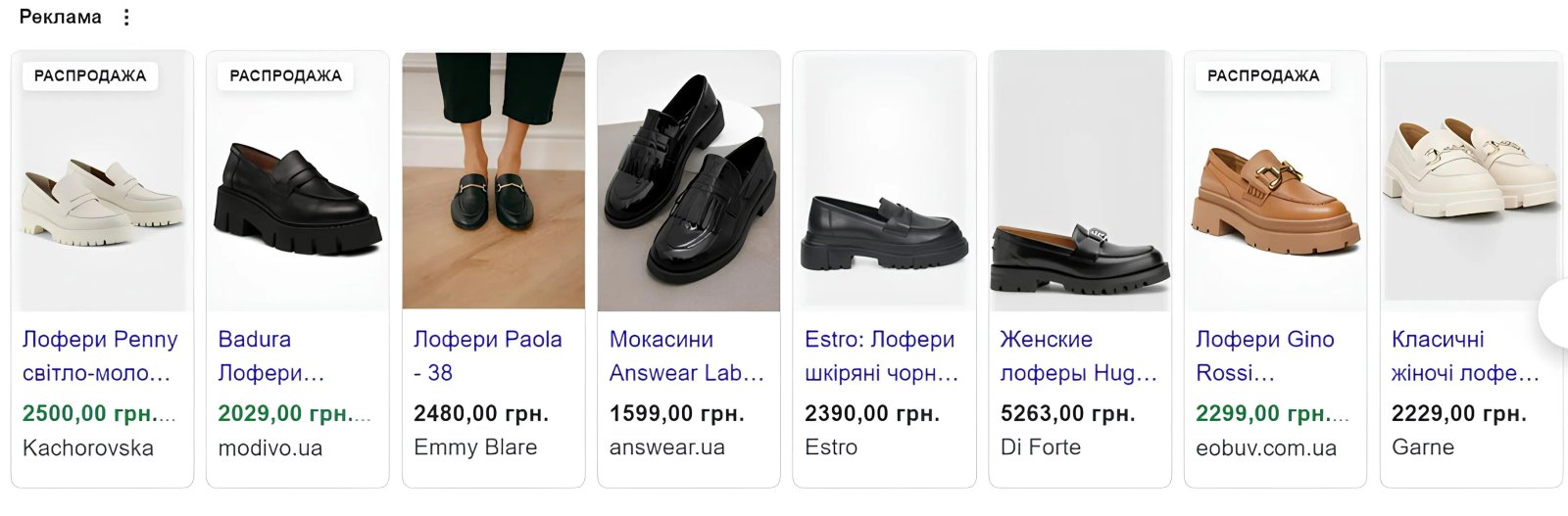
Task: Click the black patent Answear moccasins image
Action: [x=689, y=181]
